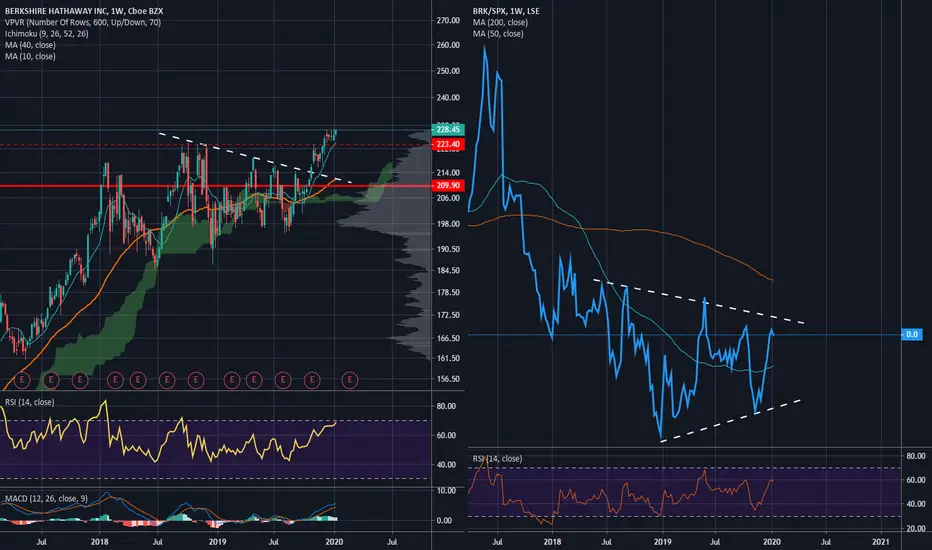Click the 214.00 price axis value
Viewport: 932px width, 550px height.
pyautogui.click(x=448, y=172)
